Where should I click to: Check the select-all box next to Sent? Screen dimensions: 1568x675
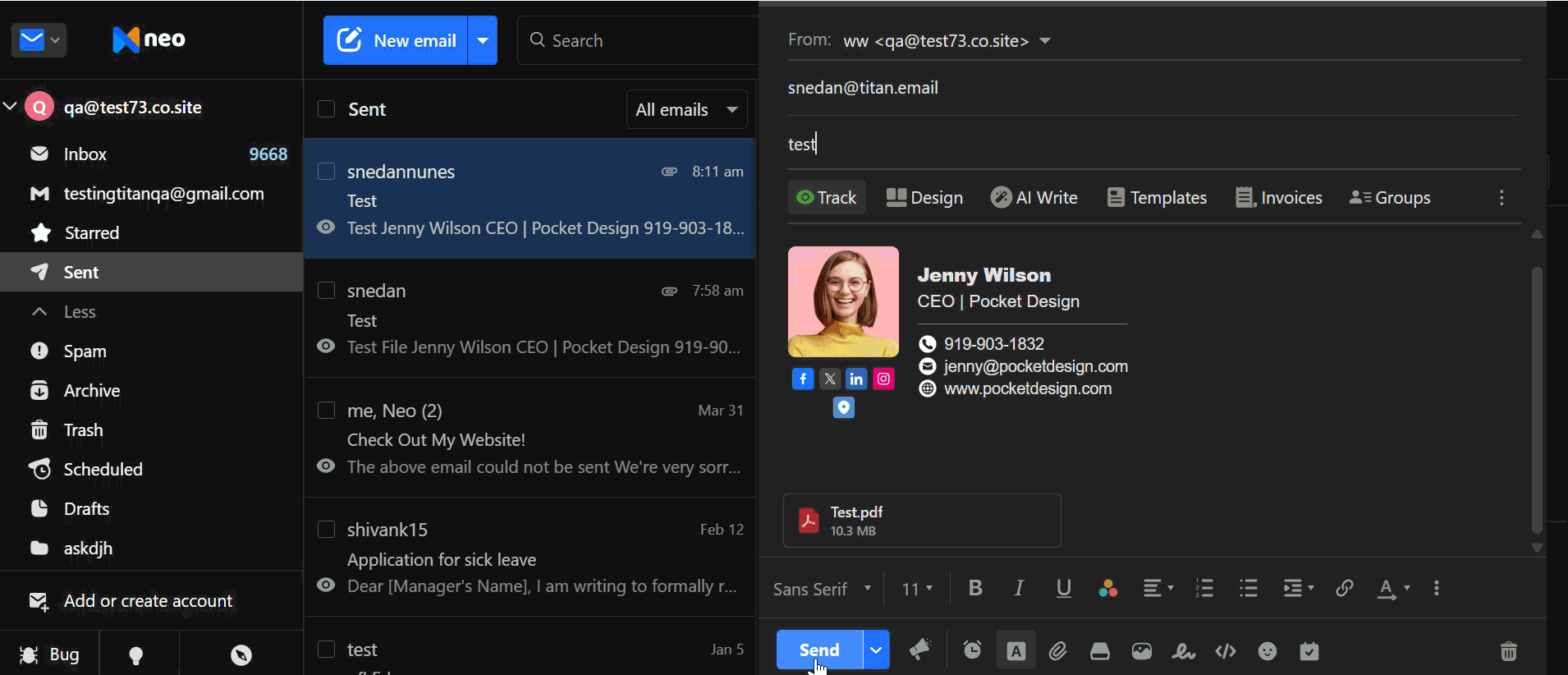click(x=326, y=108)
